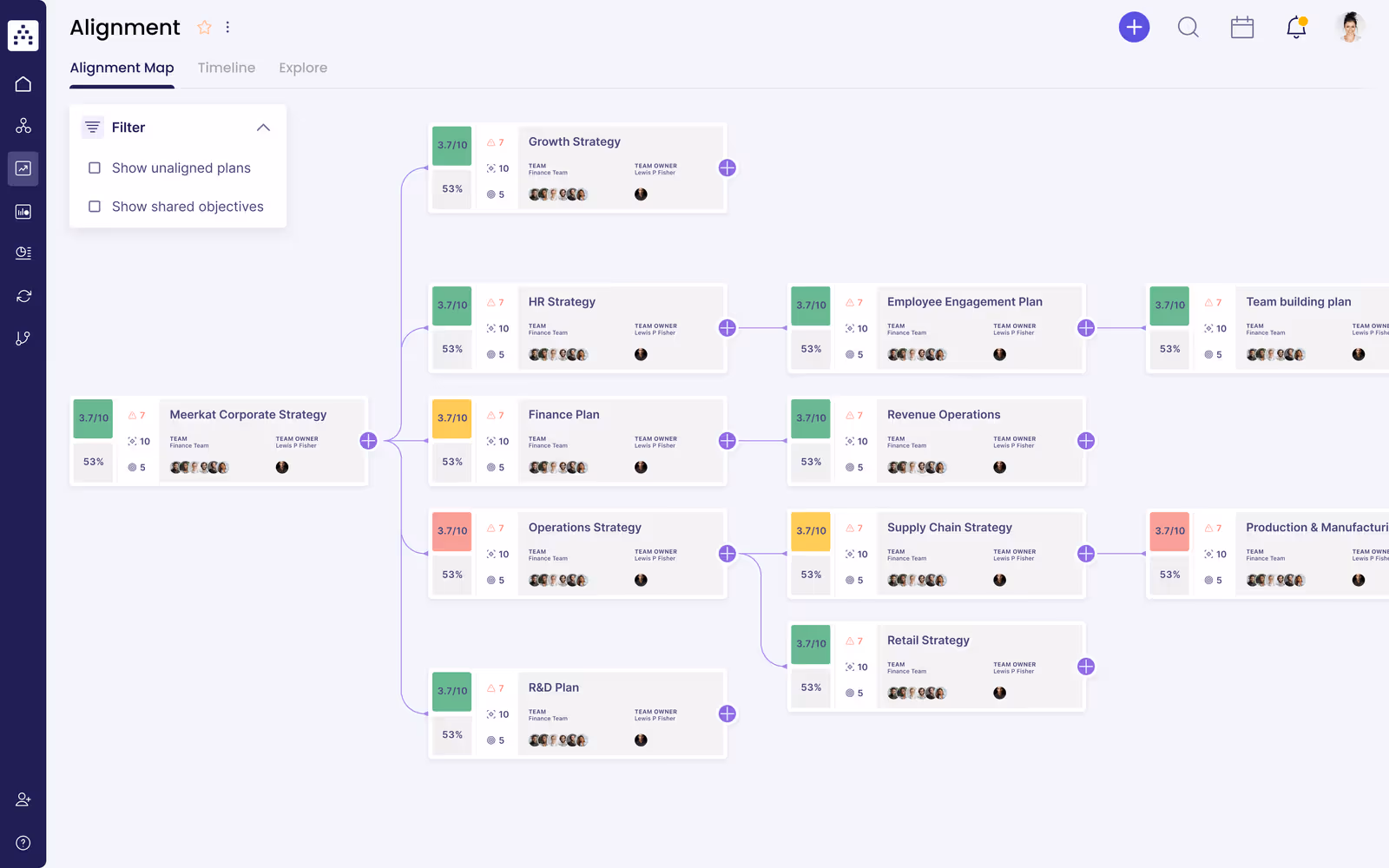Switch to the Timeline tab
The height and width of the screenshot is (868, 1389).
(x=226, y=68)
